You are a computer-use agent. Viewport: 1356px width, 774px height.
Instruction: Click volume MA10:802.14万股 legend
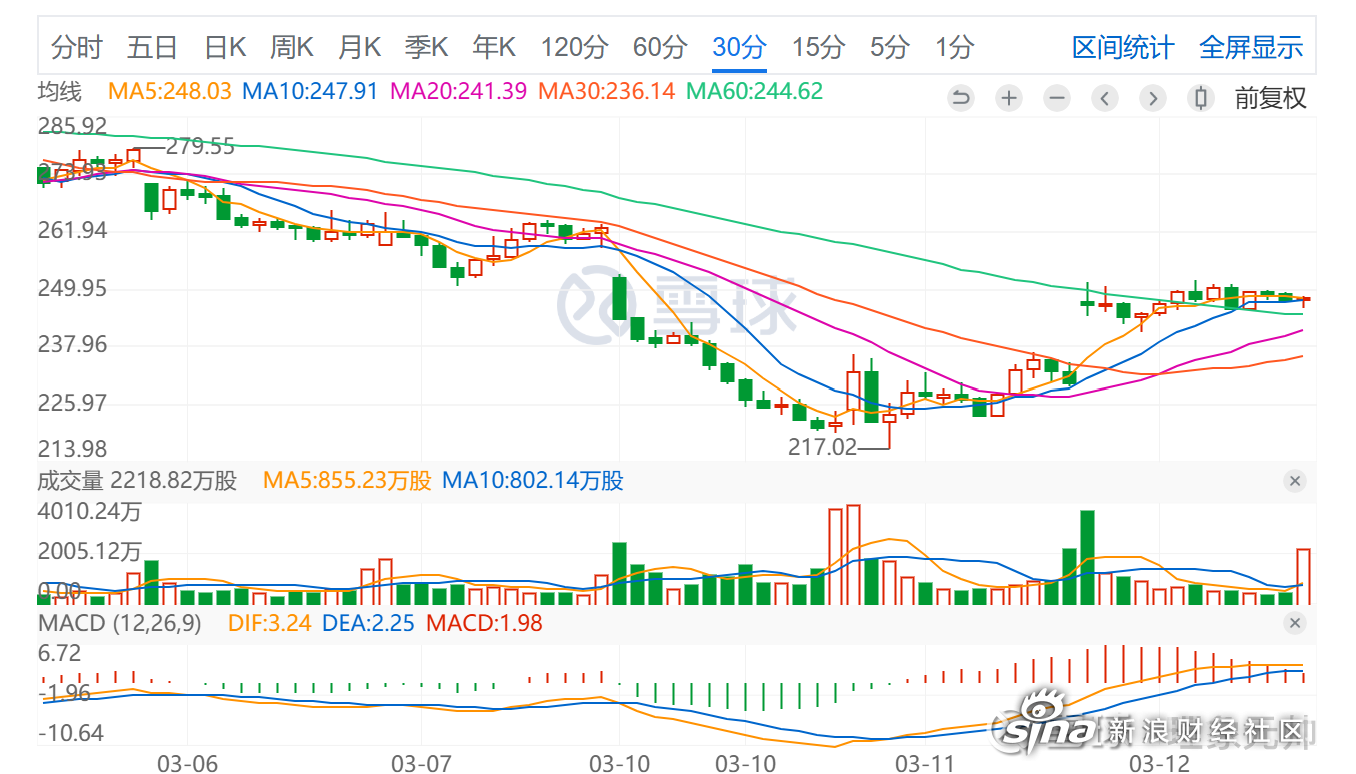[532, 481]
